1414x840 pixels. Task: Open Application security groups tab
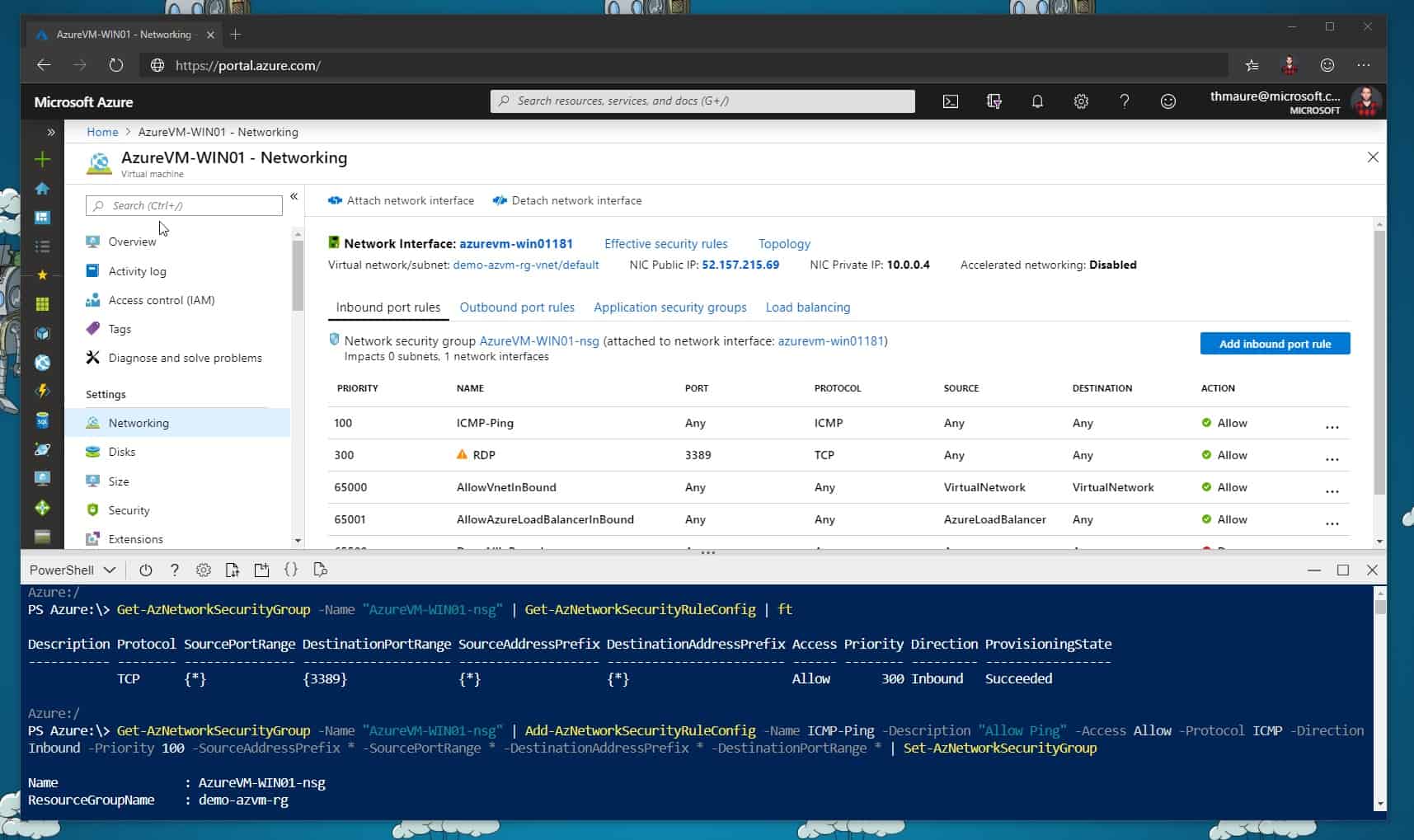[x=669, y=307]
